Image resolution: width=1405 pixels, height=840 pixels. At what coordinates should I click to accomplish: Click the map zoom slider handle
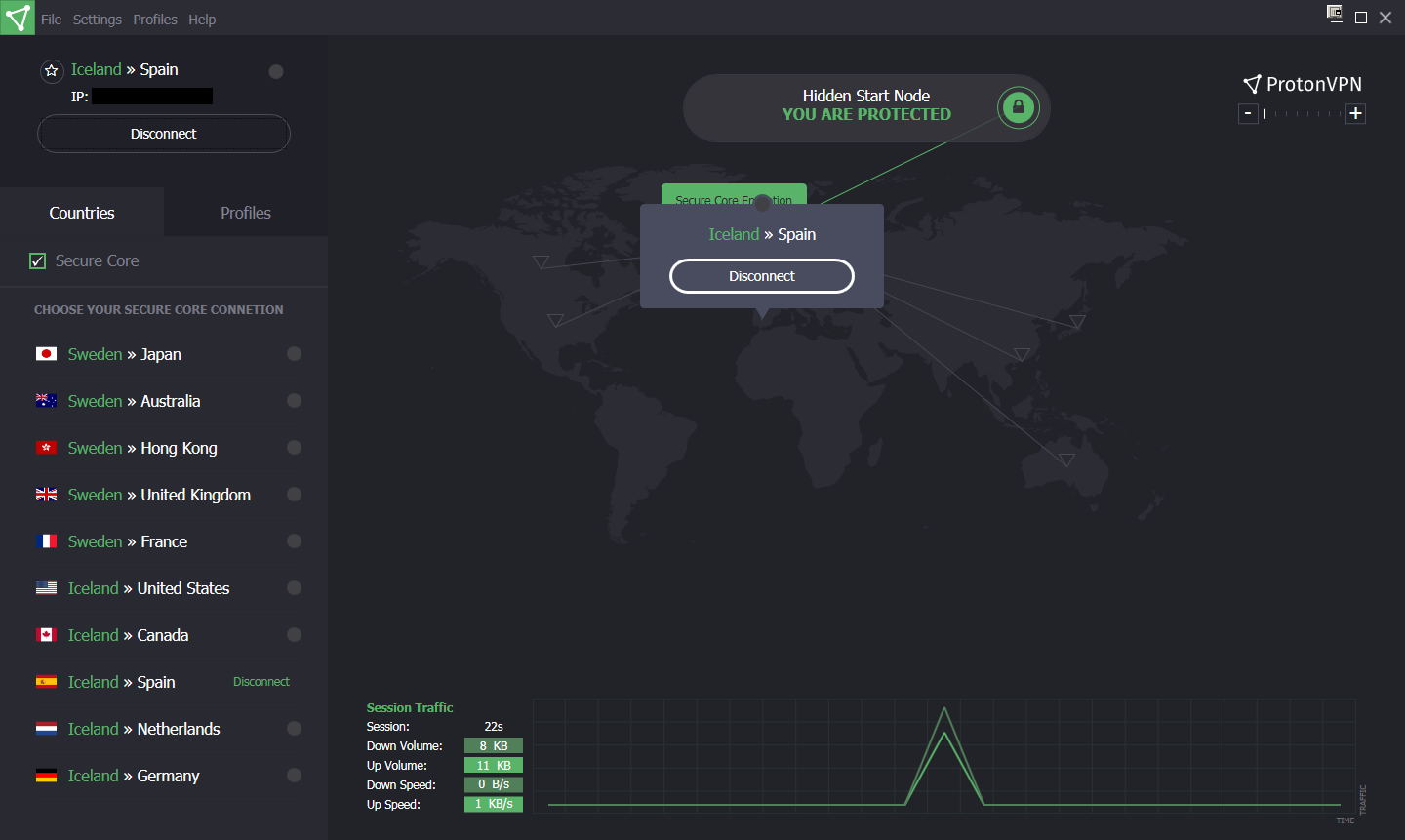[1264, 114]
